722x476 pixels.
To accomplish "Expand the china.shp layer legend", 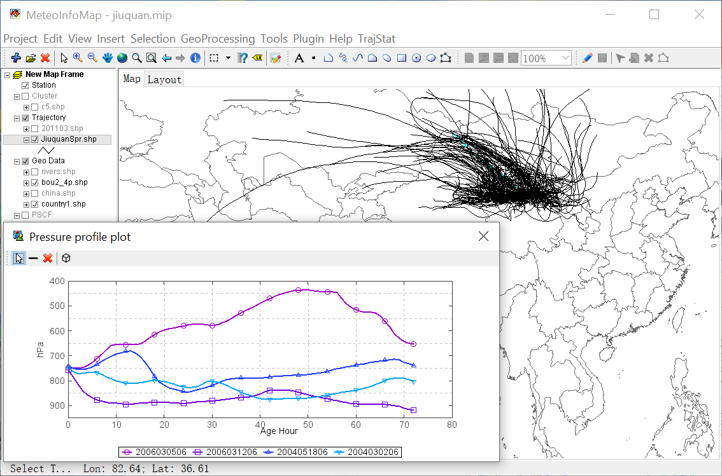I will coord(26,194).
